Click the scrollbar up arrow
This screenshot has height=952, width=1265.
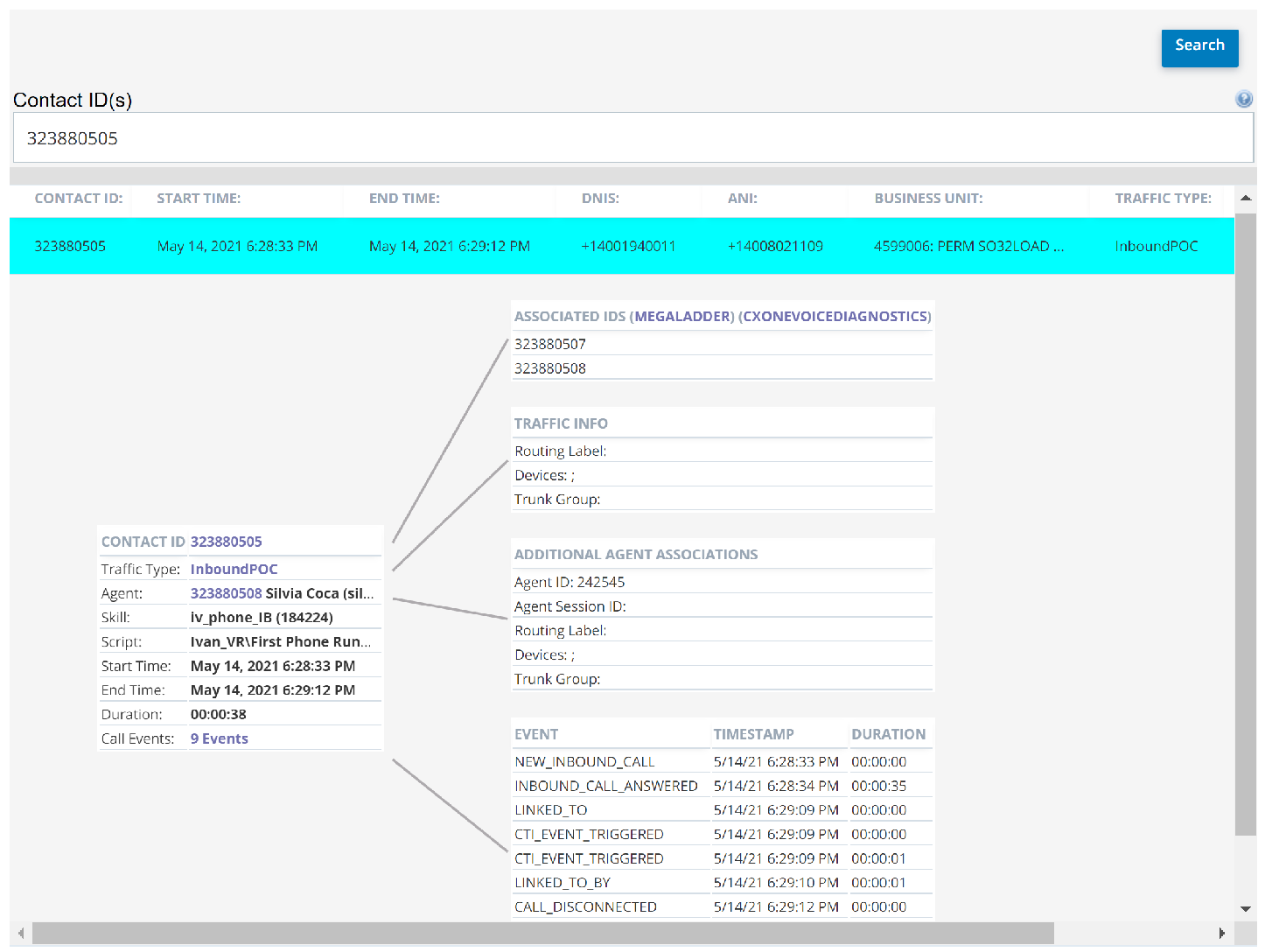coord(1246,199)
